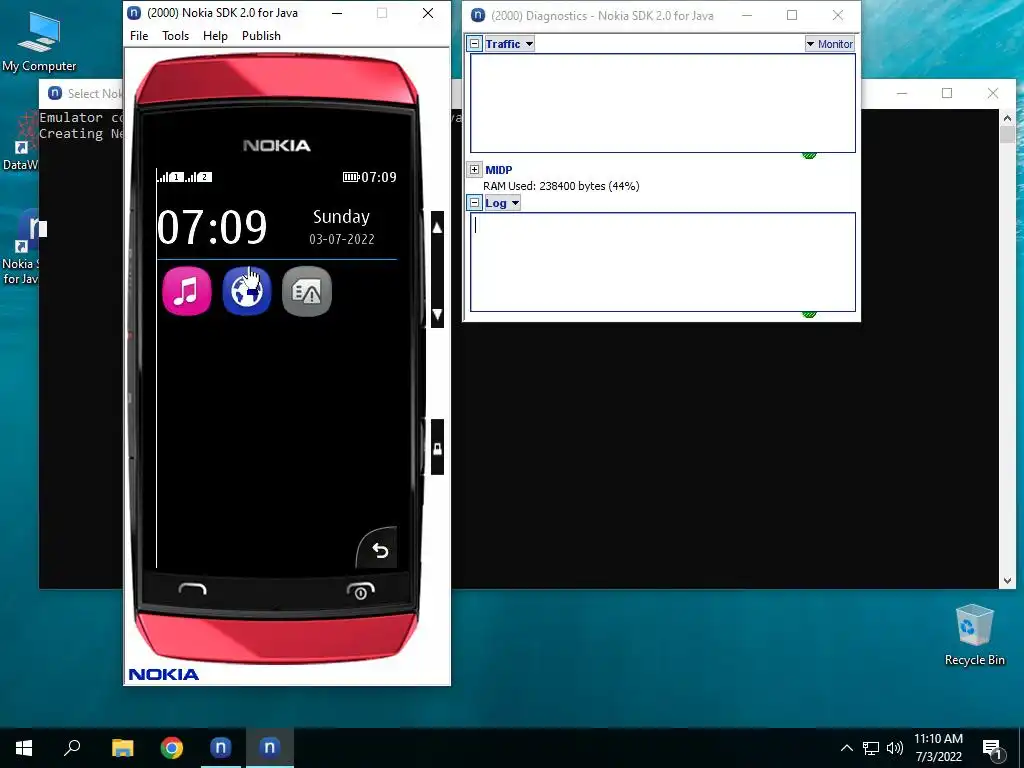This screenshot has width=1024, height=768.
Task: Switch to the active Nokia SDK taskbar button
Action: (270, 748)
